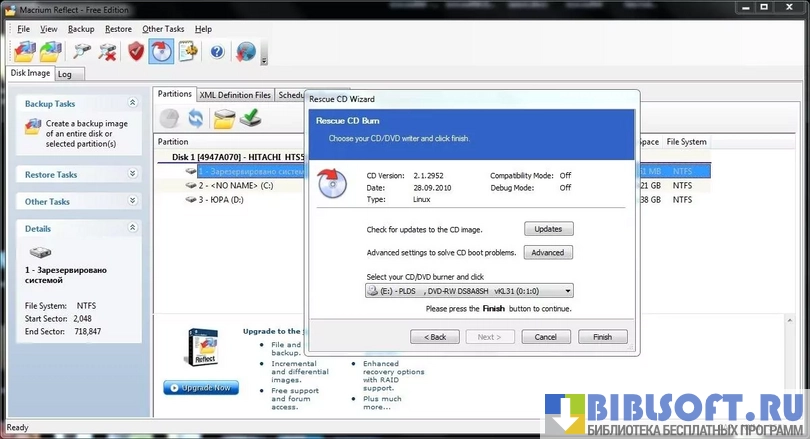
Task: Click the red shield verify icon
Action: click(x=136, y=51)
